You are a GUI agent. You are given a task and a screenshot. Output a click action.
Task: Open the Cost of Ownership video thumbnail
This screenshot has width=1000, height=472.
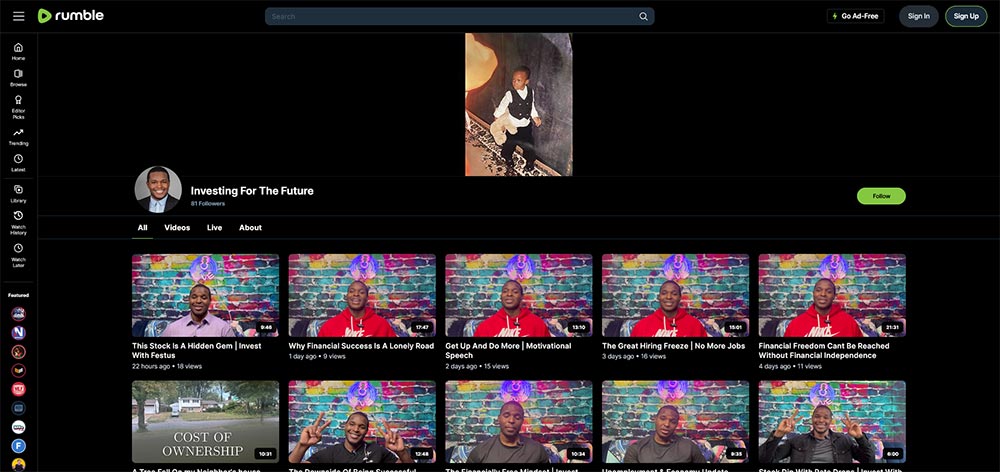click(205, 422)
